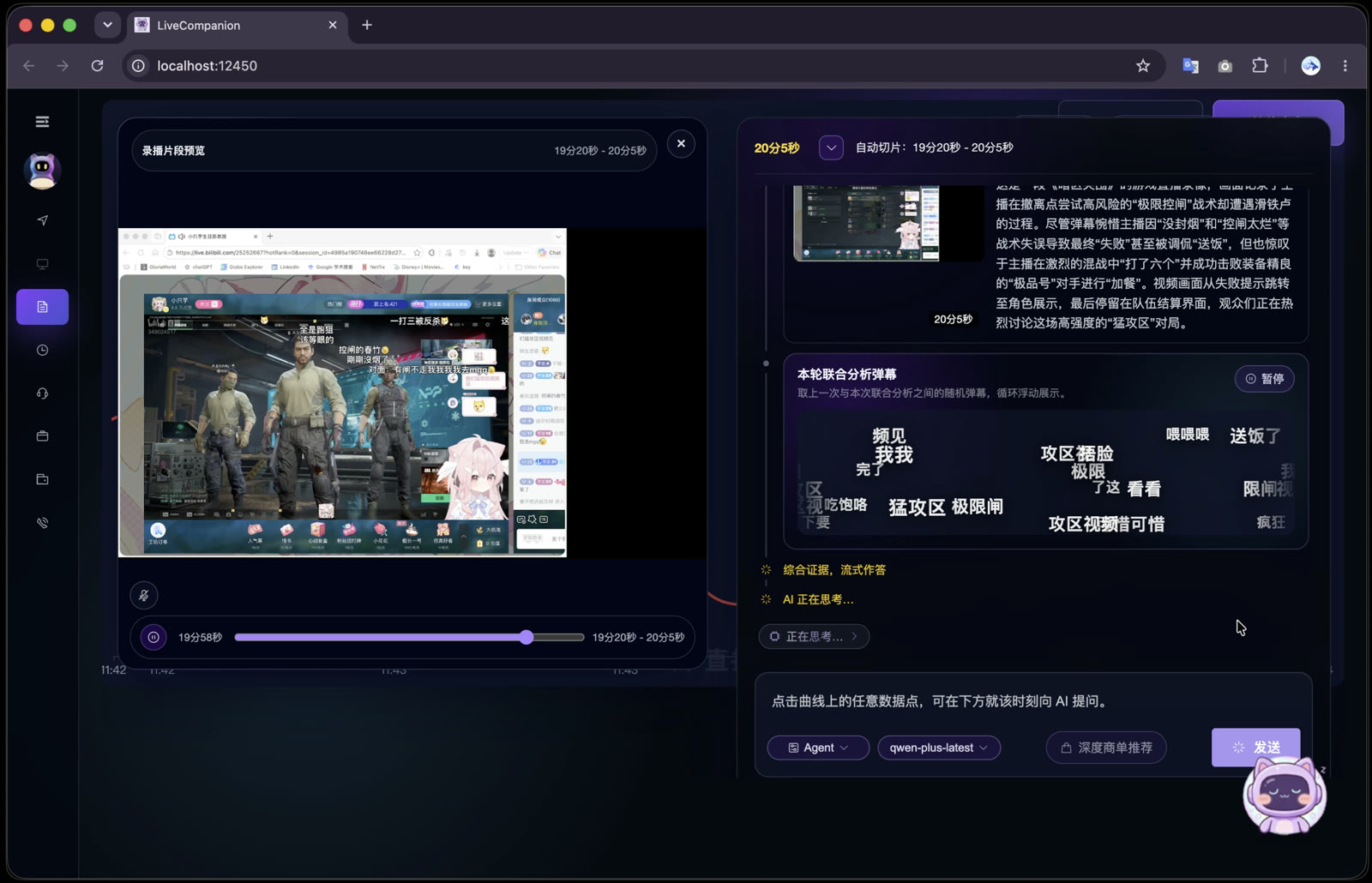Open the briefcase sidebar item
Image resolution: width=1372 pixels, height=883 pixels.
click(42, 436)
